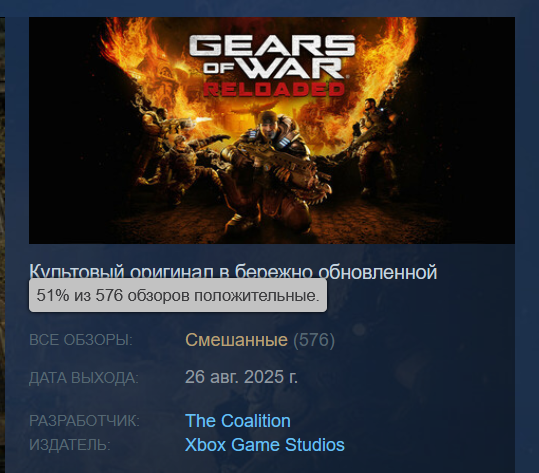
Task: Click the ИЗДАТЕЛЬ label
Action: pos(70,445)
